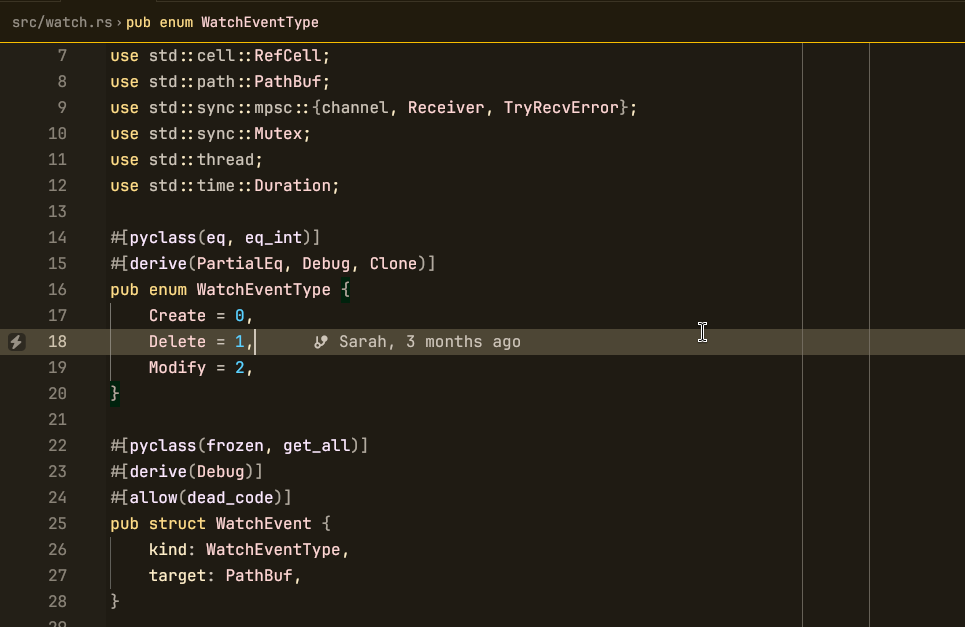Viewport: 965px width, 627px height.
Task: Select line number 13 of empty line
Action: pos(57,212)
